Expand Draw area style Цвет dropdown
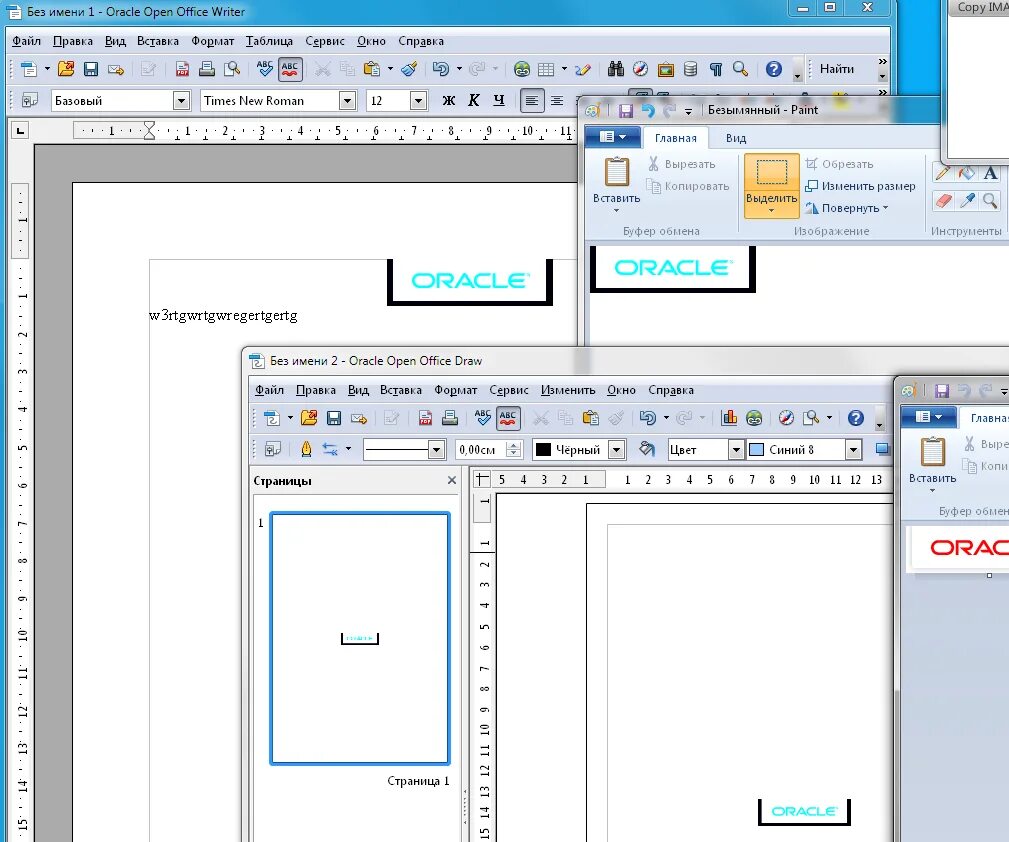Screen dimensions: 1009x842 (x=736, y=449)
